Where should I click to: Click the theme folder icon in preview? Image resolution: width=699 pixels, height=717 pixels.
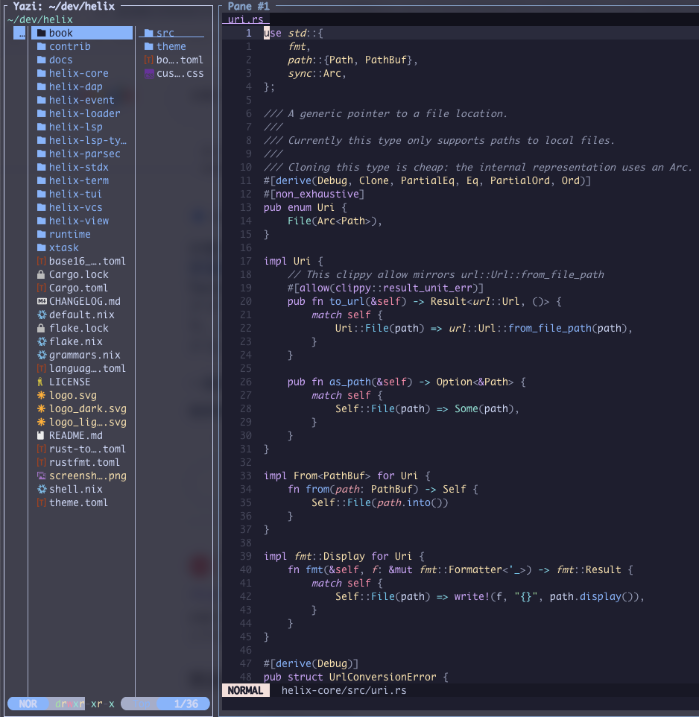point(149,46)
